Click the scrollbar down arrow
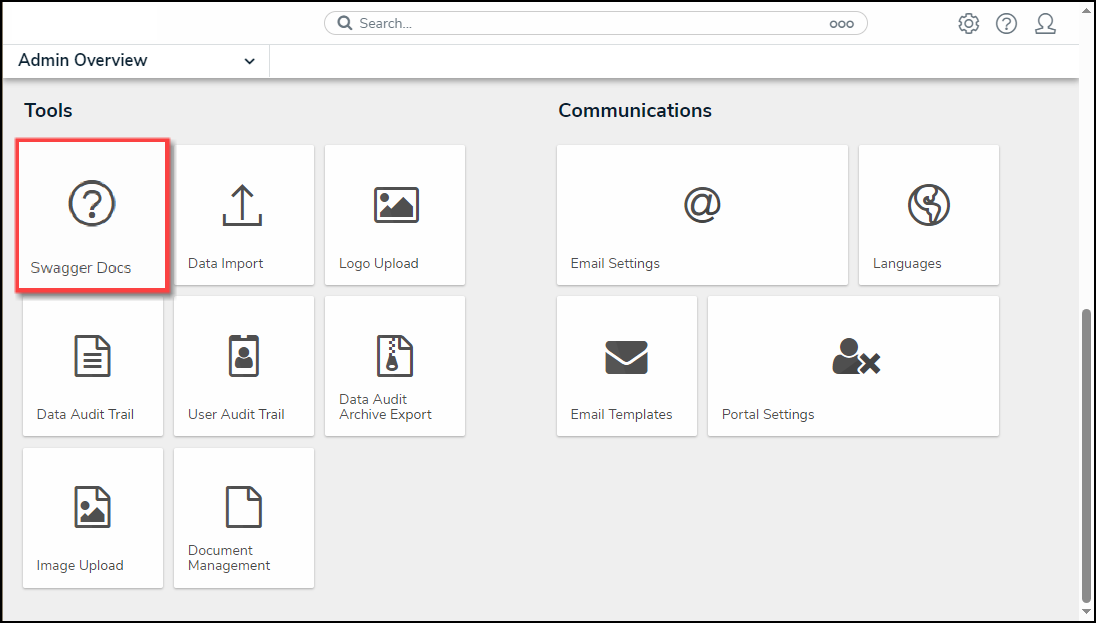 point(1086,609)
